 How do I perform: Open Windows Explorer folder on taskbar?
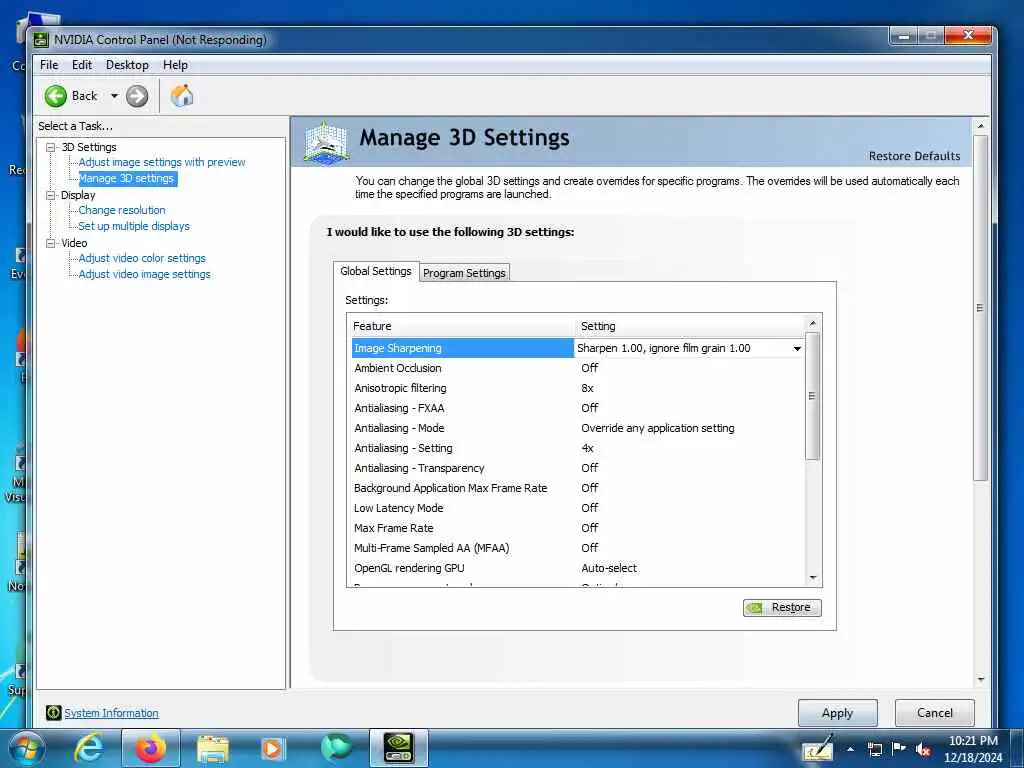click(212, 748)
